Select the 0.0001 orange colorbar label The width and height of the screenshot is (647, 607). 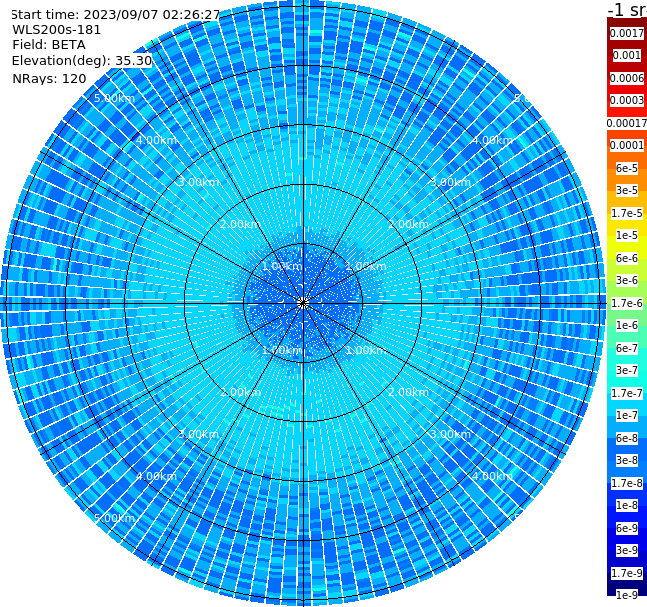pos(627,145)
